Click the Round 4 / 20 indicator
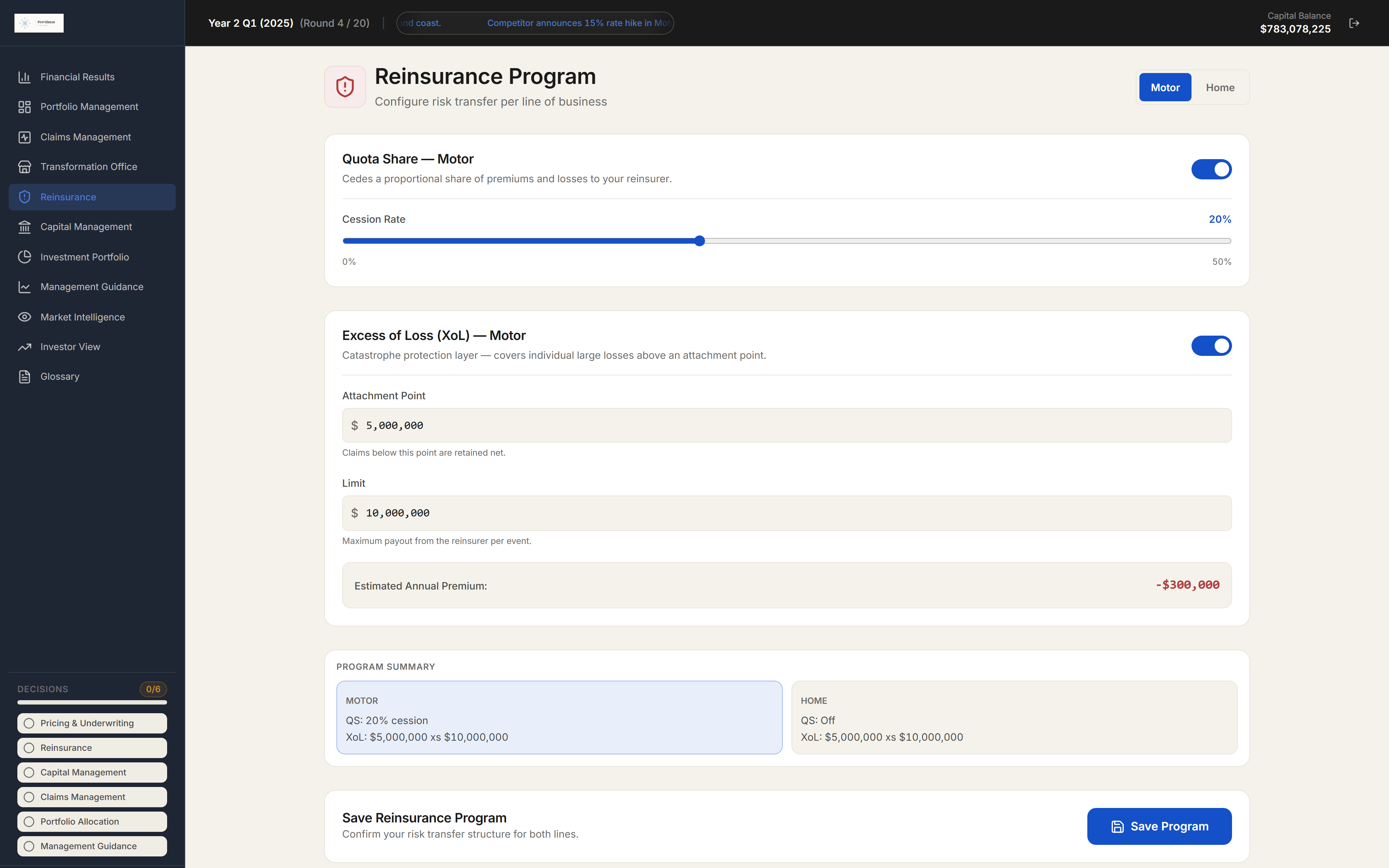This screenshot has width=1389, height=868. (x=335, y=23)
